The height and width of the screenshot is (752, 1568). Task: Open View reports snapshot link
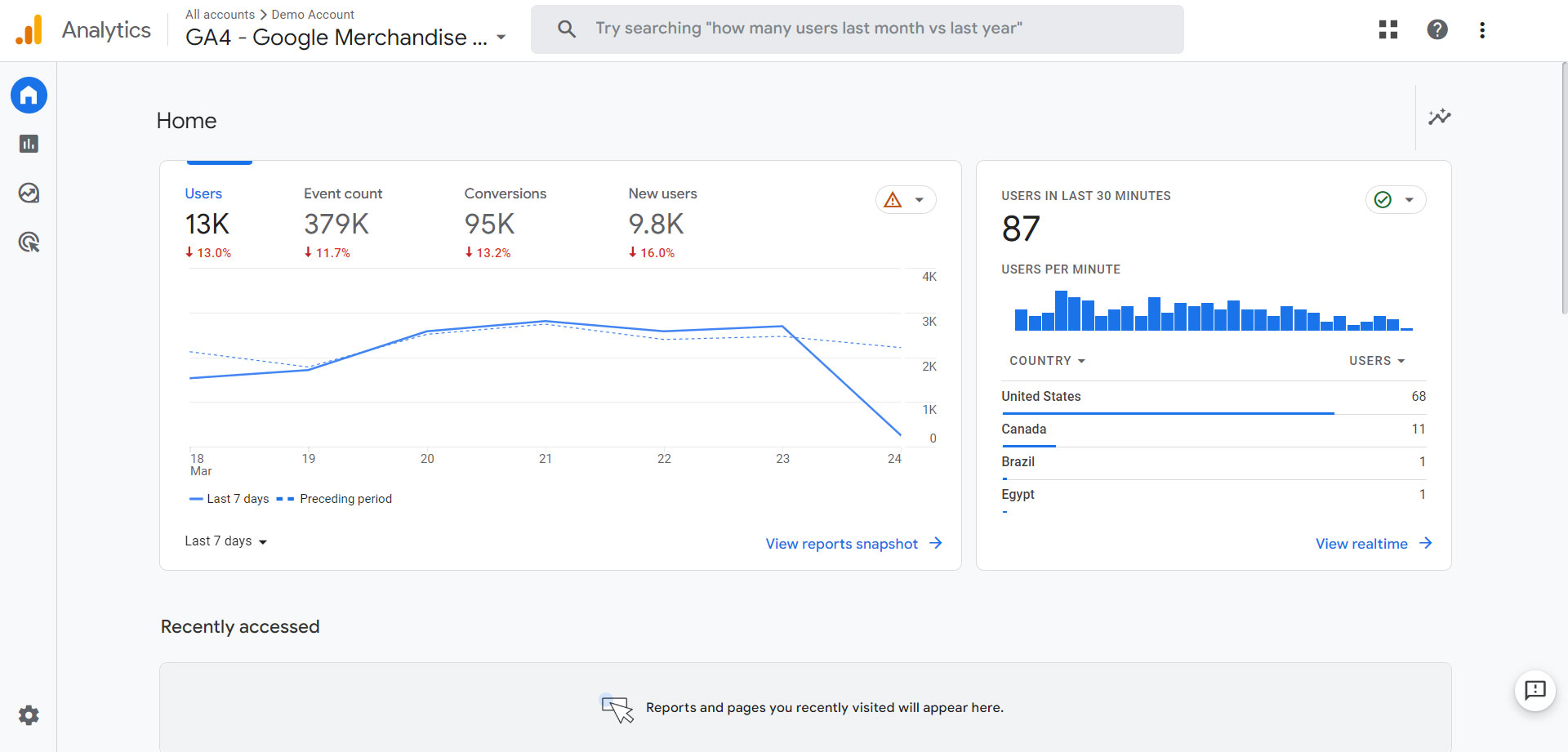pos(853,544)
